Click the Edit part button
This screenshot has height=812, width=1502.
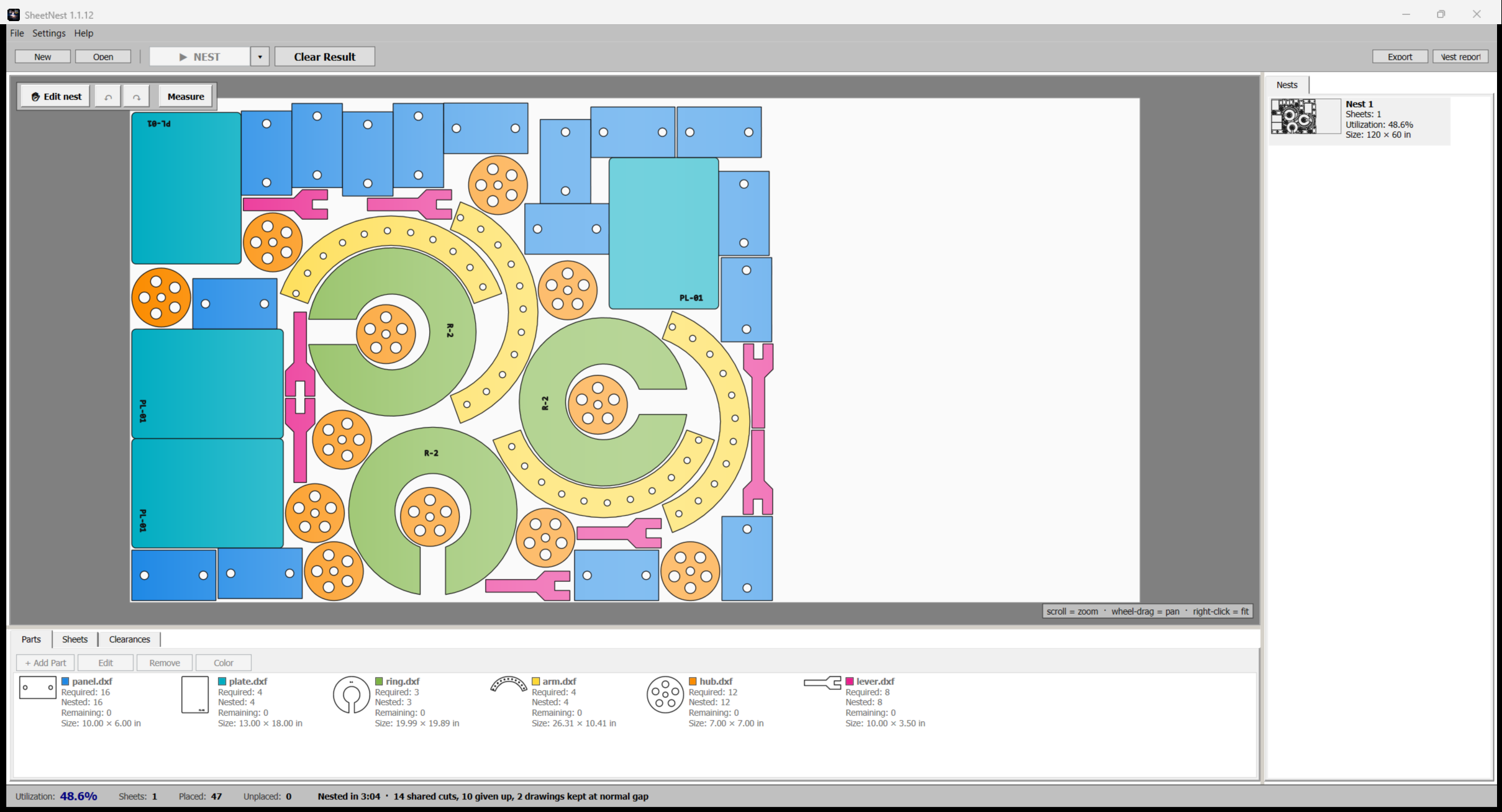coord(106,663)
